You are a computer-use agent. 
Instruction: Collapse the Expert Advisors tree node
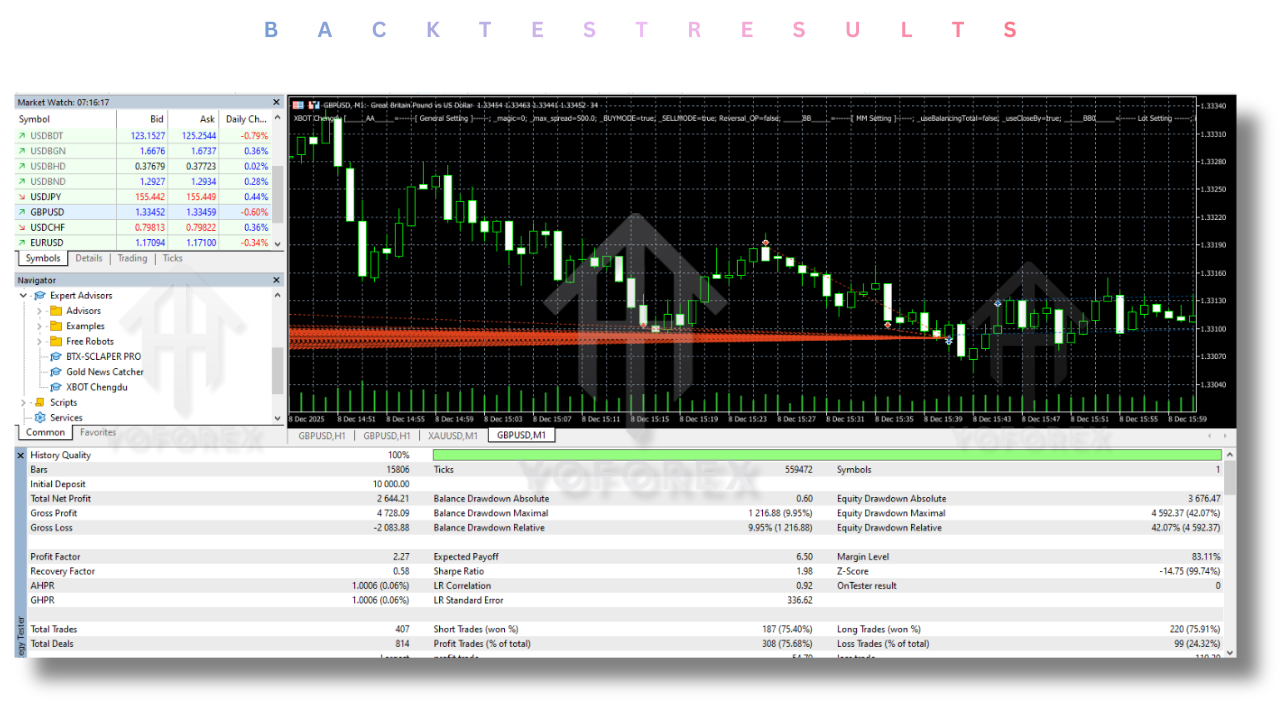click(x=24, y=296)
